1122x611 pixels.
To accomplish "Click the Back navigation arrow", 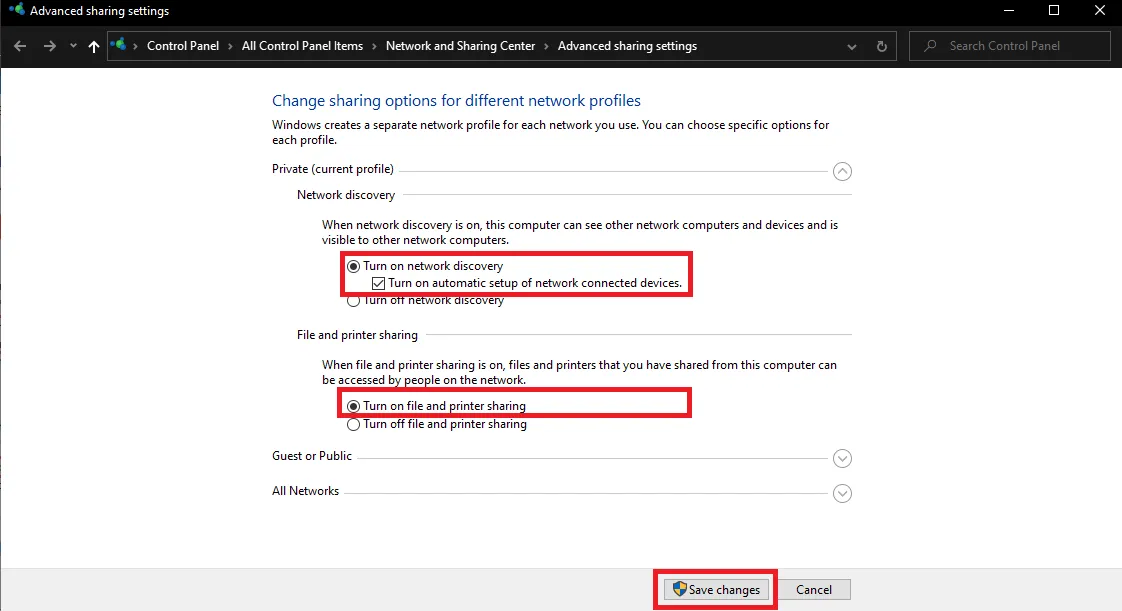I will point(21,46).
